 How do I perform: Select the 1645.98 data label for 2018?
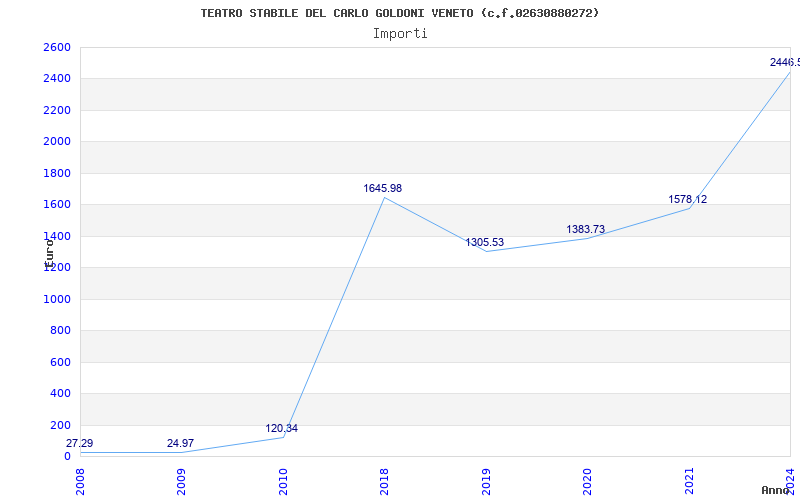(x=383, y=189)
